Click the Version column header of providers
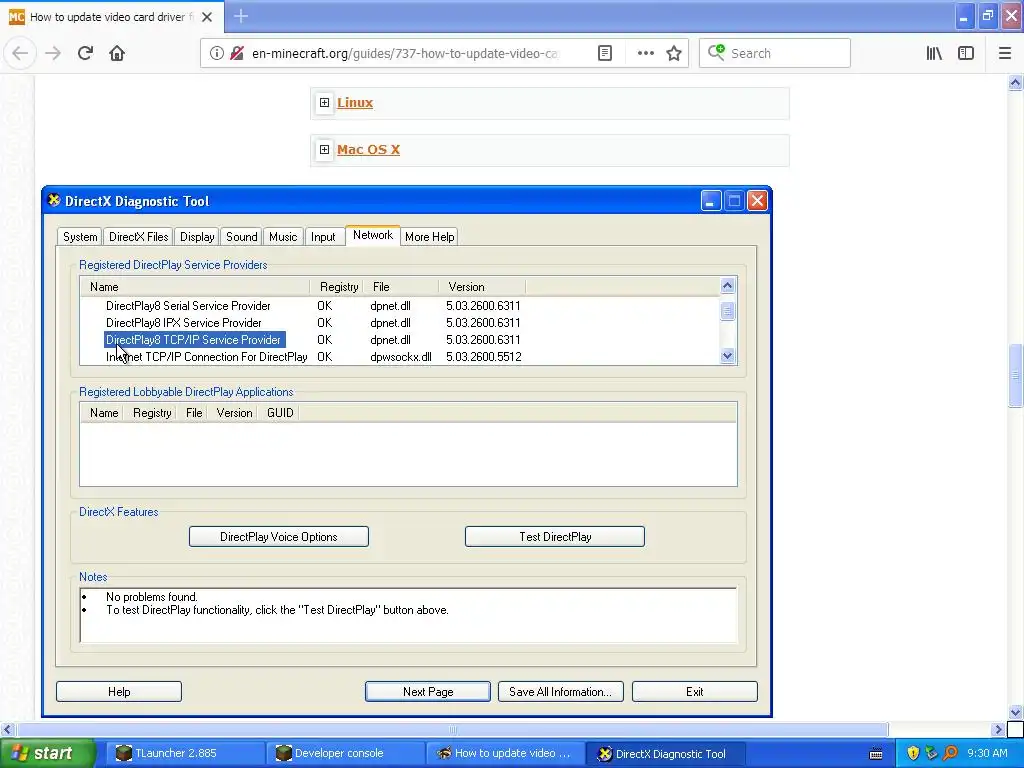Image resolution: width=1024 pixels, height=768 pixels. pos(483,287)
